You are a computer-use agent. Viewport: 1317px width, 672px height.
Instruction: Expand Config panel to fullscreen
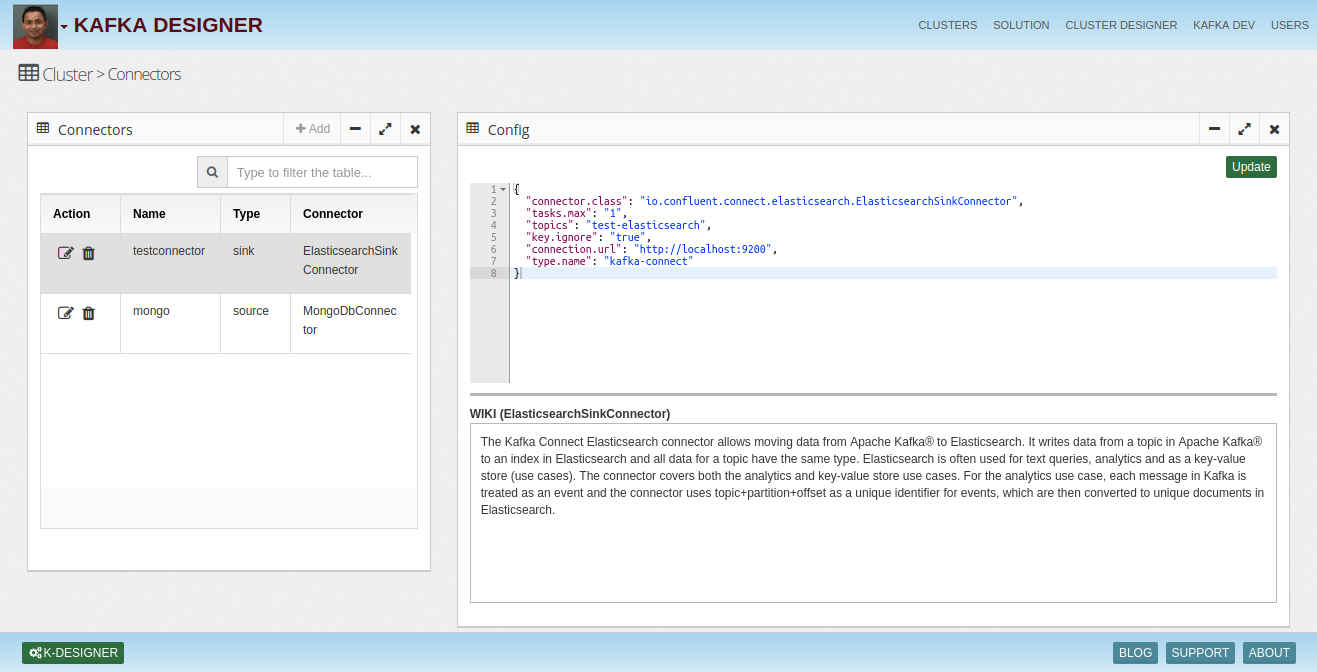click(x=1244, y=129)
